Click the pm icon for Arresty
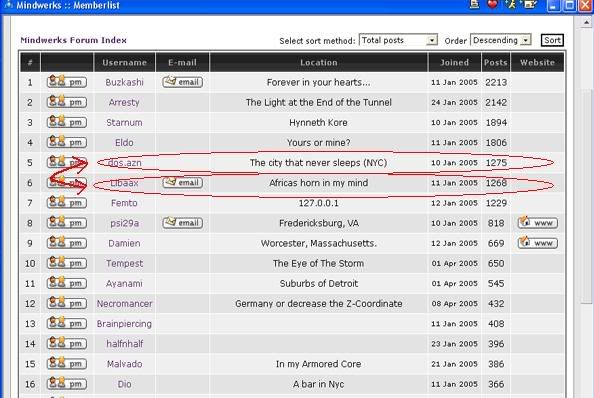This screenshot has width=594, height=398. pos(67,102)
